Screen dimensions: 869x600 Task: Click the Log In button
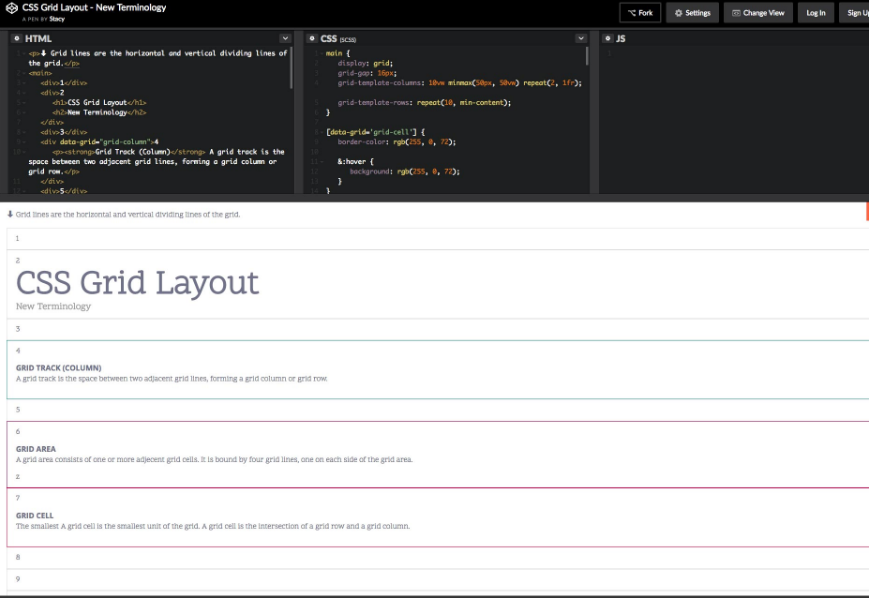816,13
